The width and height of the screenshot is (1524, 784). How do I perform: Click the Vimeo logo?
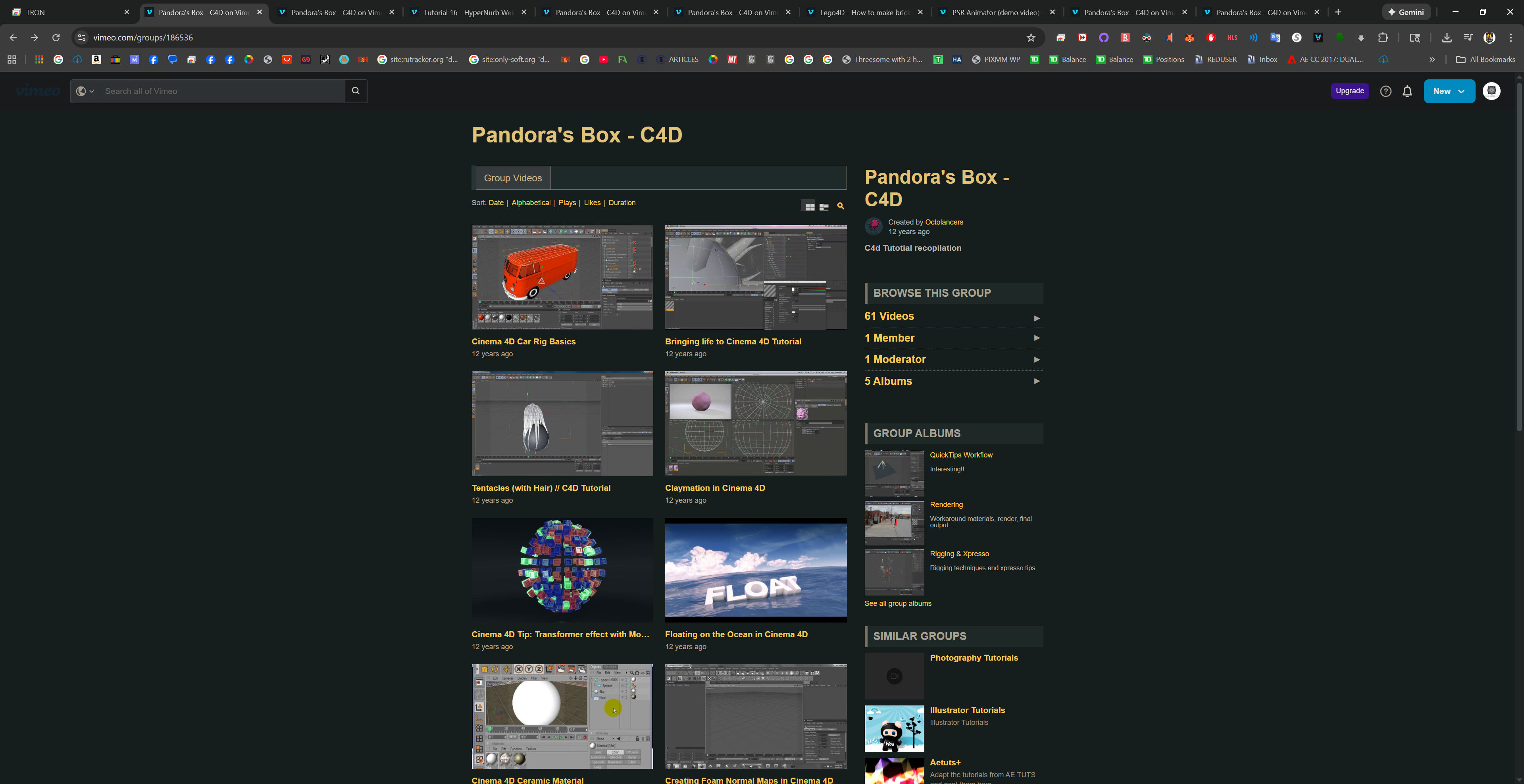[x=37, y=91]
